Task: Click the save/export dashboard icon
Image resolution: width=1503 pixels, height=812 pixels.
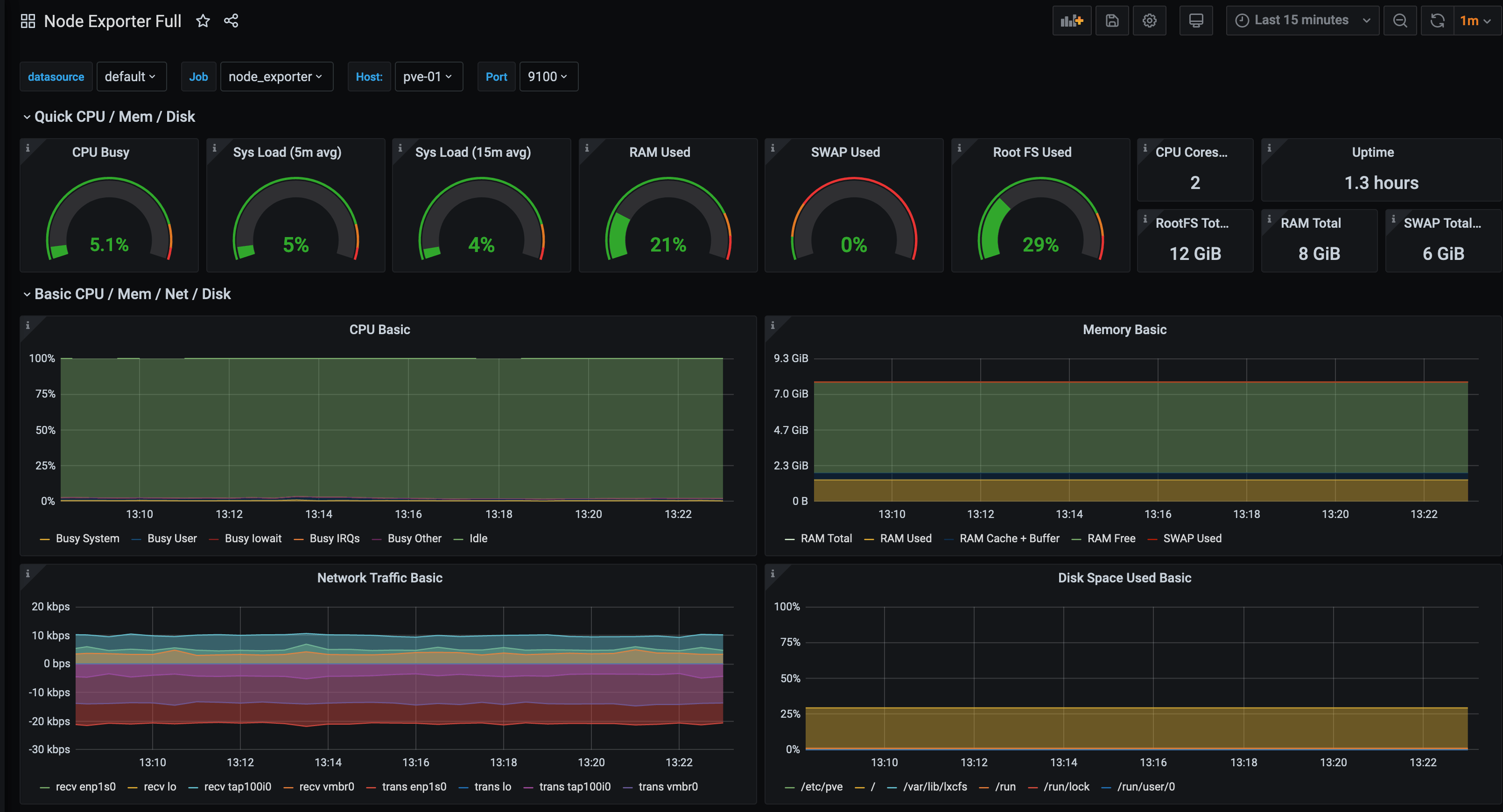Action: (1112, 20)
